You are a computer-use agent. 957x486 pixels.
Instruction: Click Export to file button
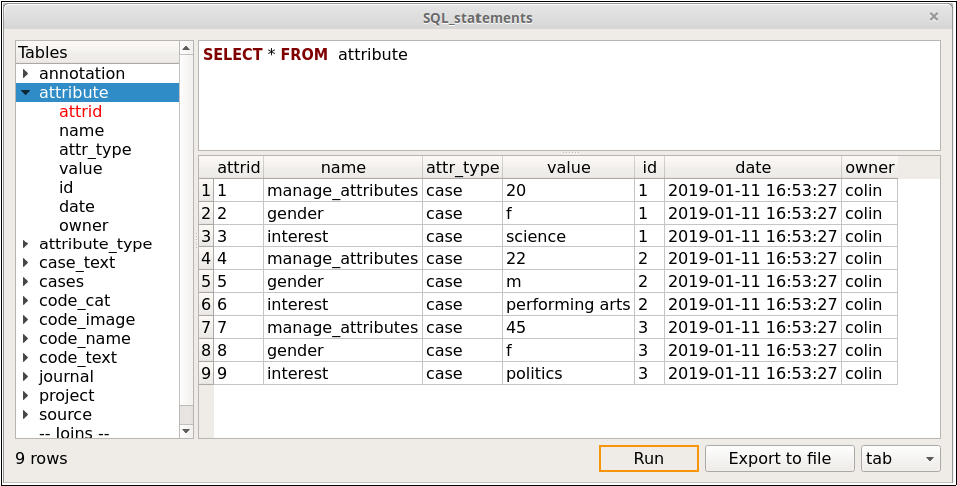[x=779, y=459]
